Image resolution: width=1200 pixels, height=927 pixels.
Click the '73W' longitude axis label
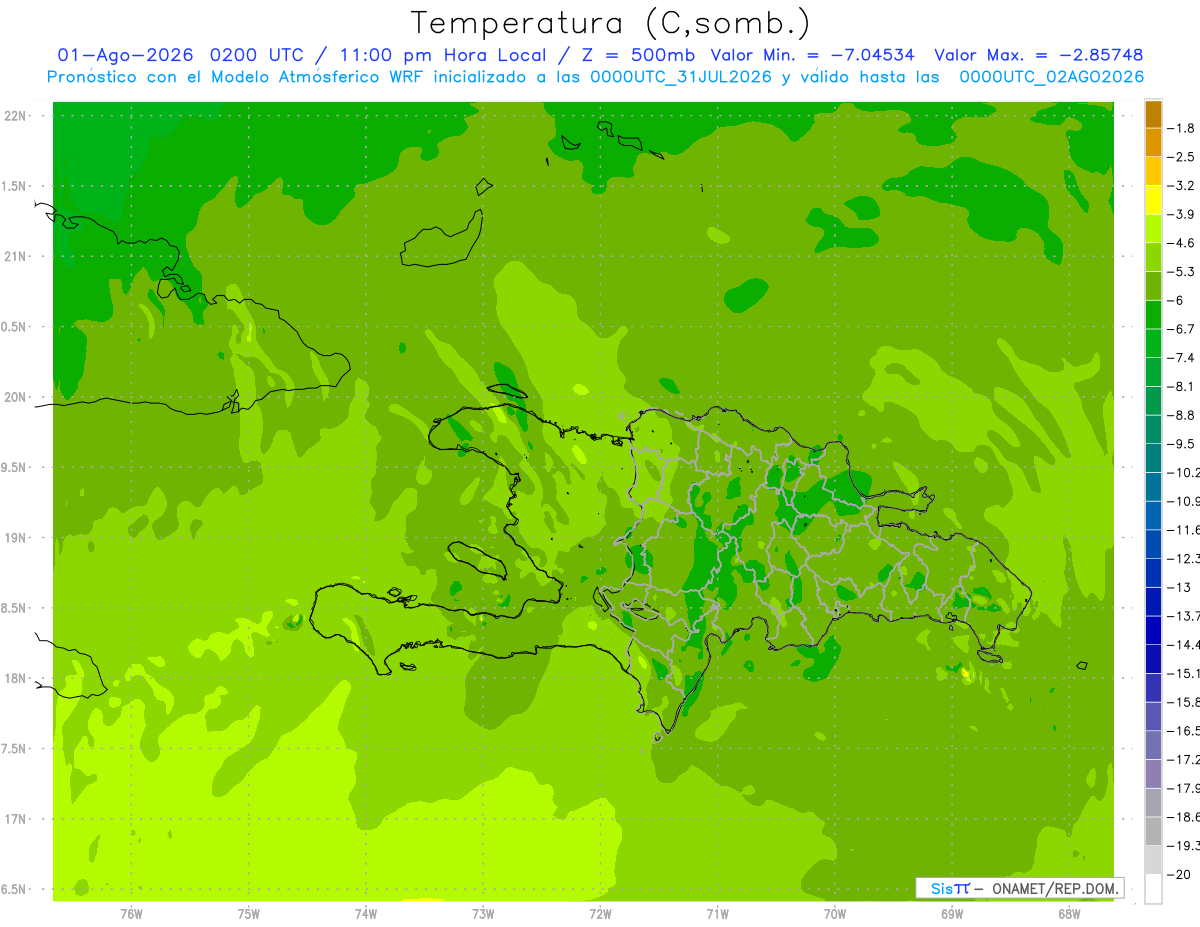482,913
